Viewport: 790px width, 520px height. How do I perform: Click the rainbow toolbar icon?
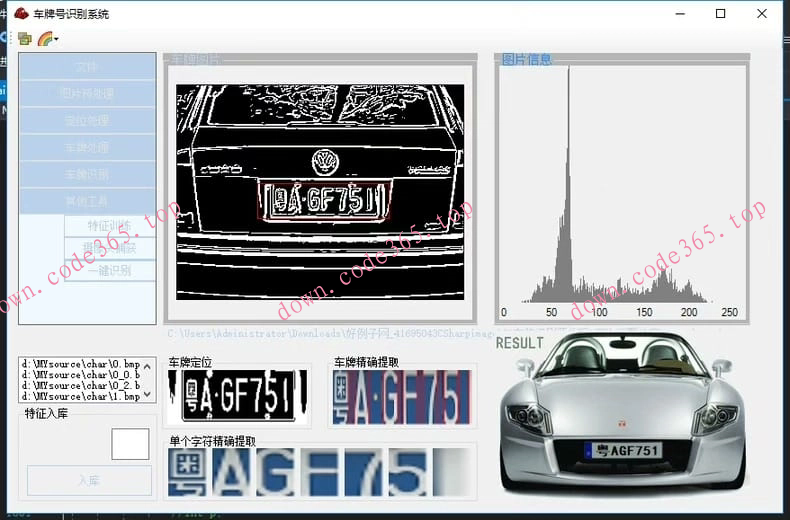click(45, 39)
